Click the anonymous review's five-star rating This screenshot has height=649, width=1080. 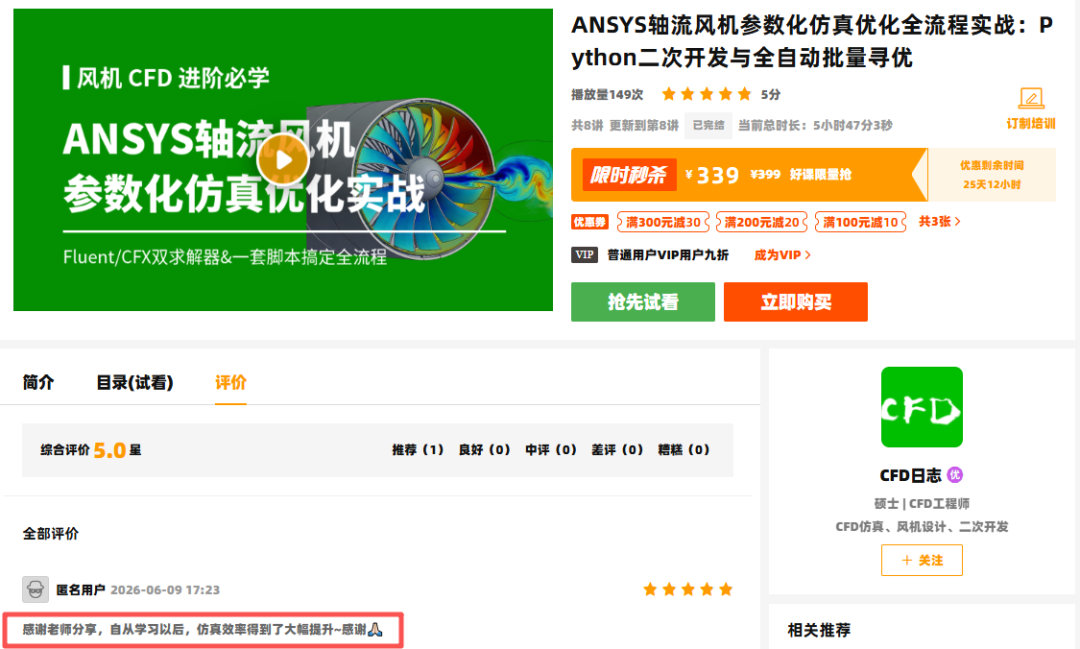pos(687,589)
